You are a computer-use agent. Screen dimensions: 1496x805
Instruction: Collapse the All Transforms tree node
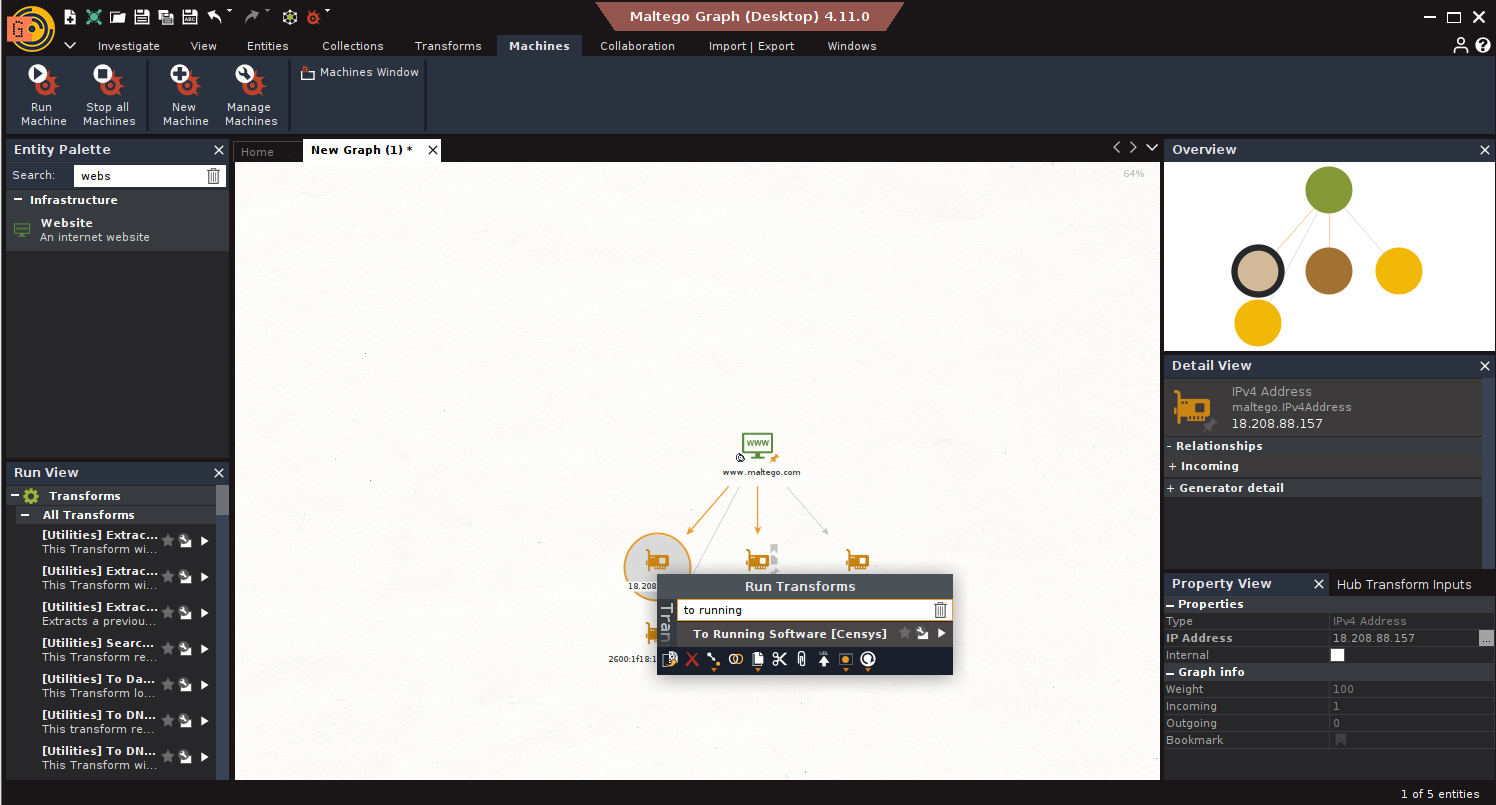point(25,515)
